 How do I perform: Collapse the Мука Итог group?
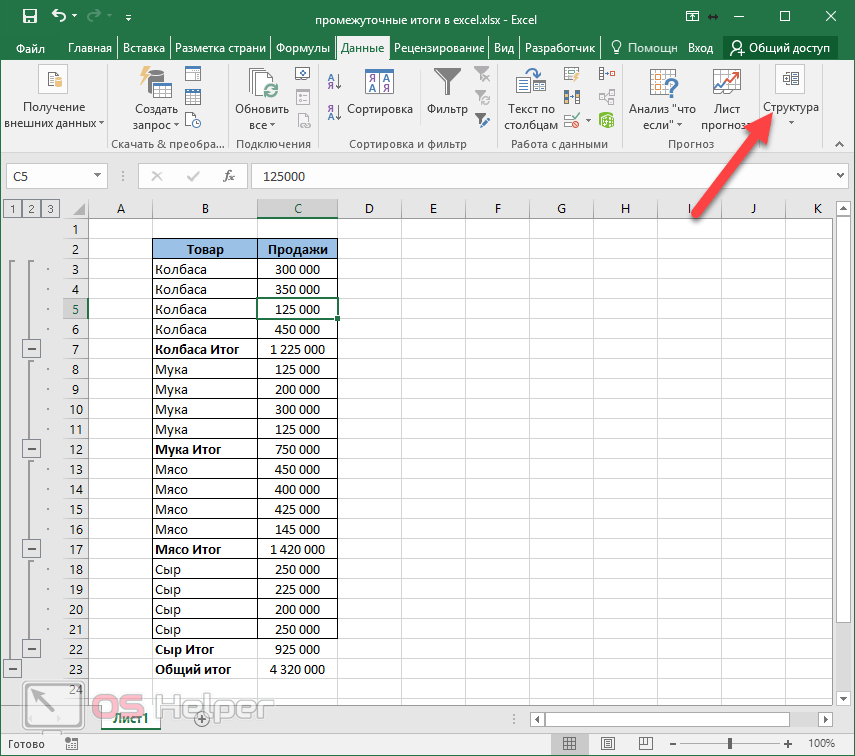(32, 449)
